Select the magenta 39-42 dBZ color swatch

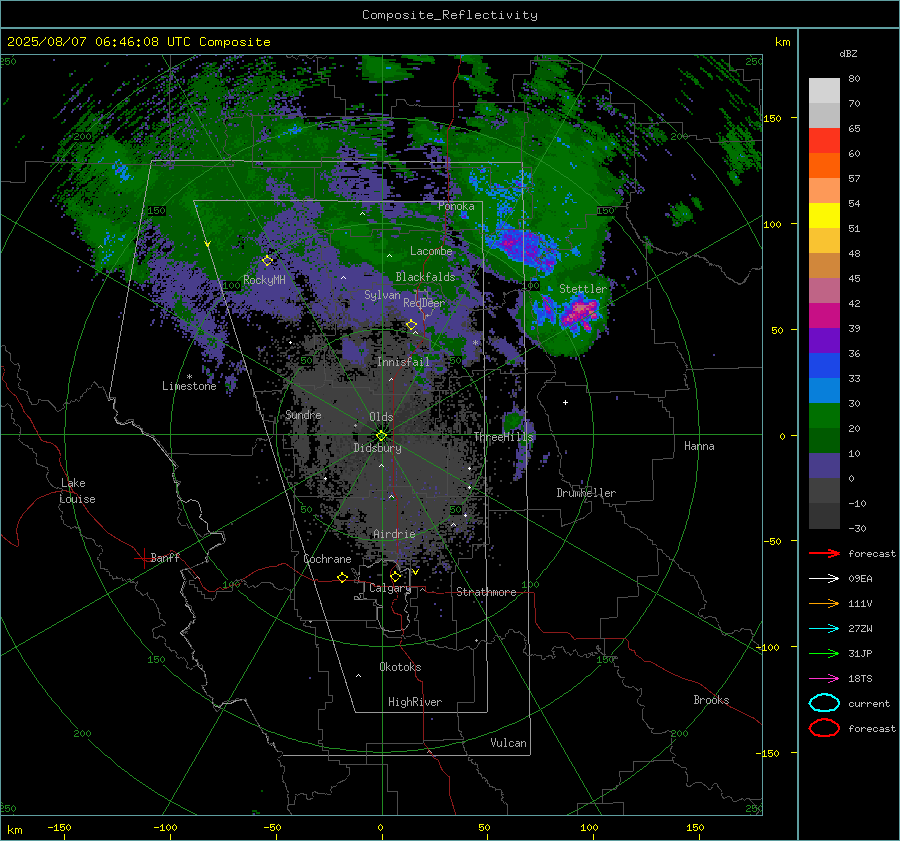pyautogui.click(x=824, y=316)
